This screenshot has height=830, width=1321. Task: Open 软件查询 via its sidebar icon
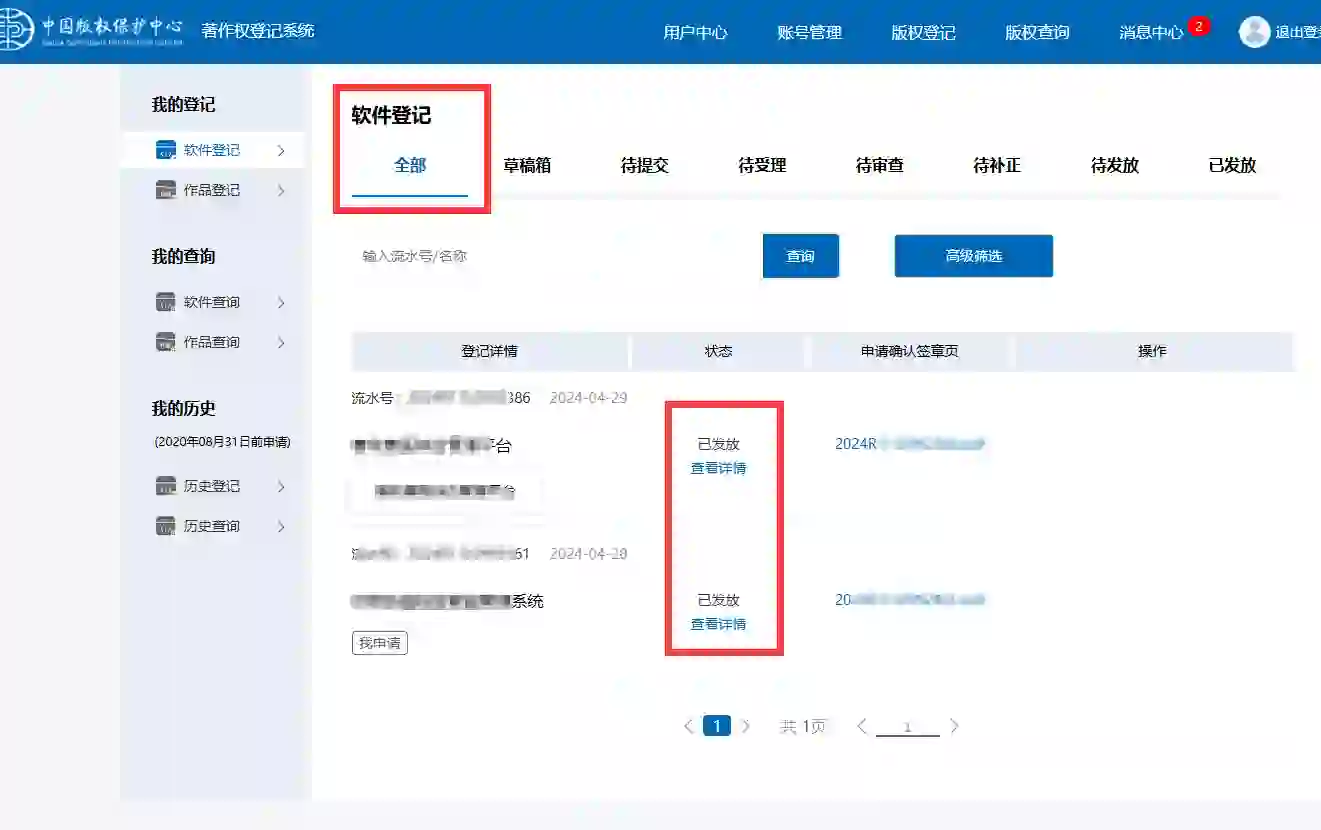coord(165,301)
